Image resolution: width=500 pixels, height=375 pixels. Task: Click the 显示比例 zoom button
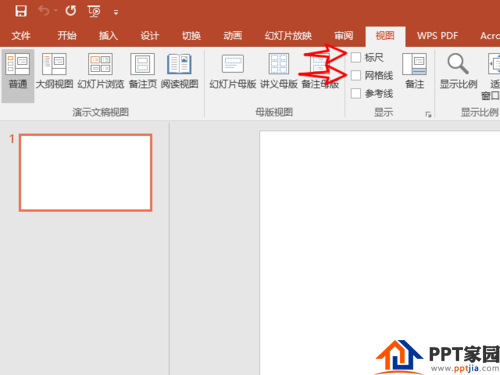click(458, 72)
